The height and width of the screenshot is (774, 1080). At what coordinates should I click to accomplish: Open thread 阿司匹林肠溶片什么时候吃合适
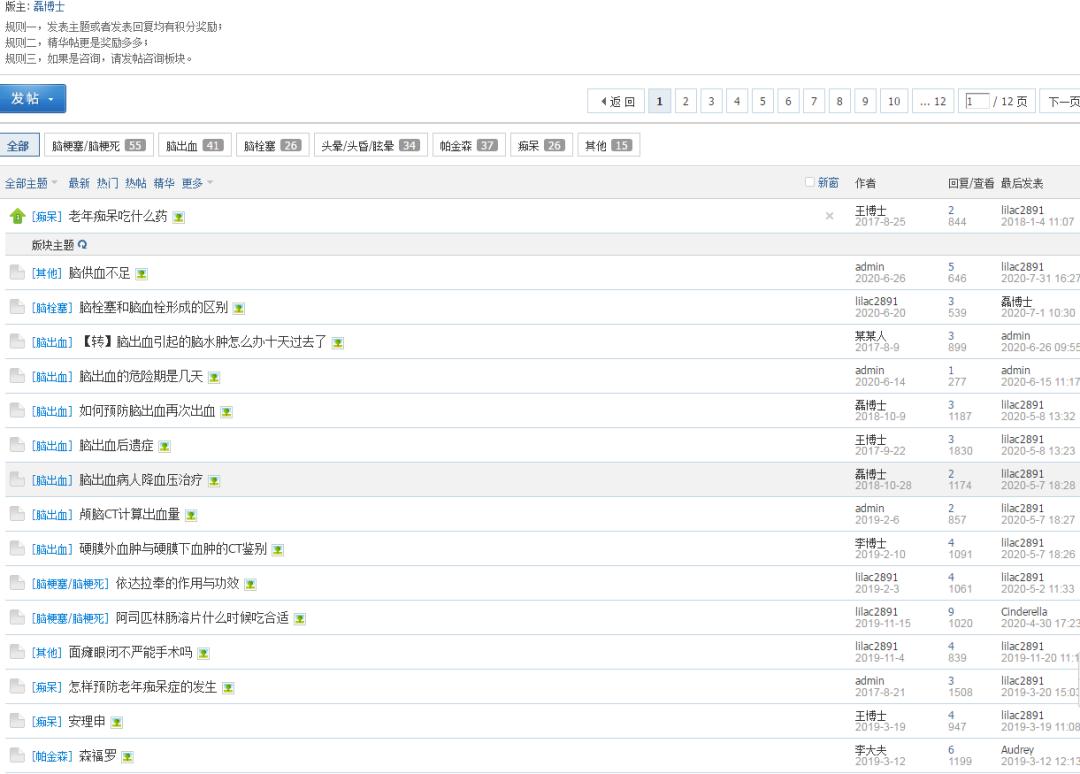point(202,619)
